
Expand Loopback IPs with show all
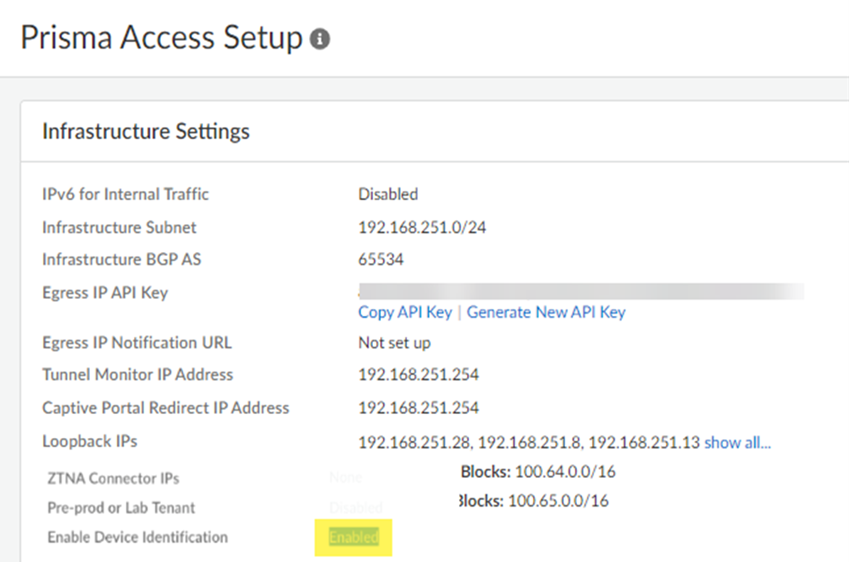point(737,442)
